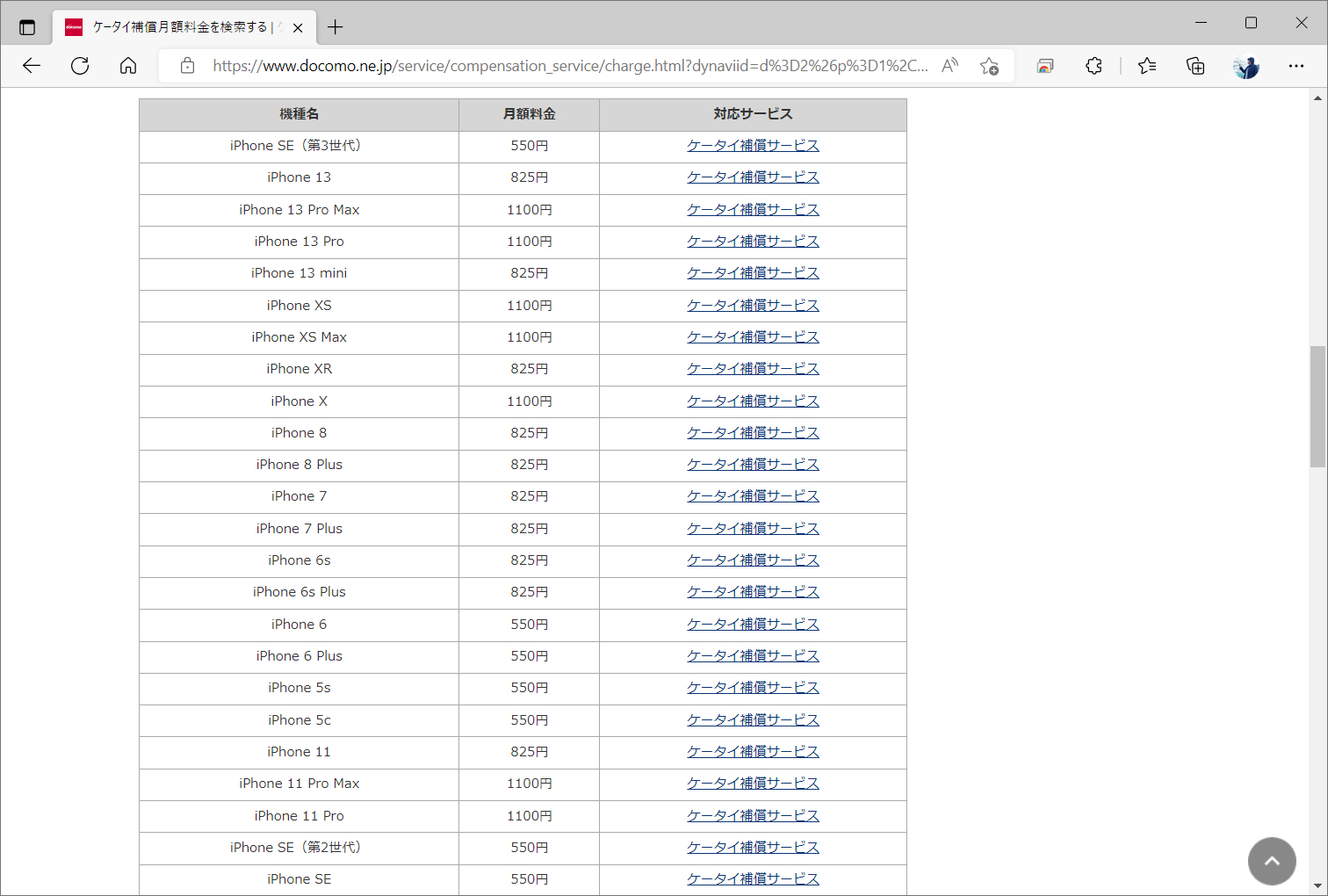Image resolution: width=1328 pixels, height=896 pixels.
Task: Activate the Read aloud icon
Action: coord(949,66)
